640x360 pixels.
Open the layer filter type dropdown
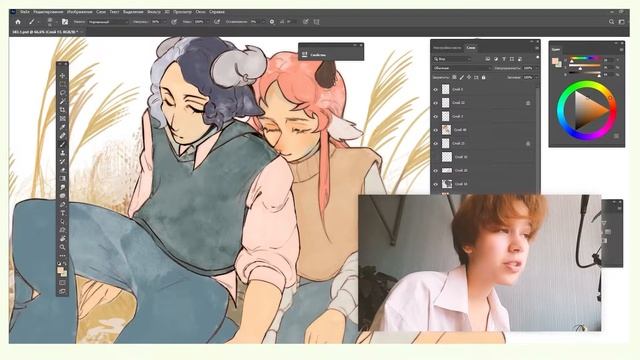[x=453, y=59]
